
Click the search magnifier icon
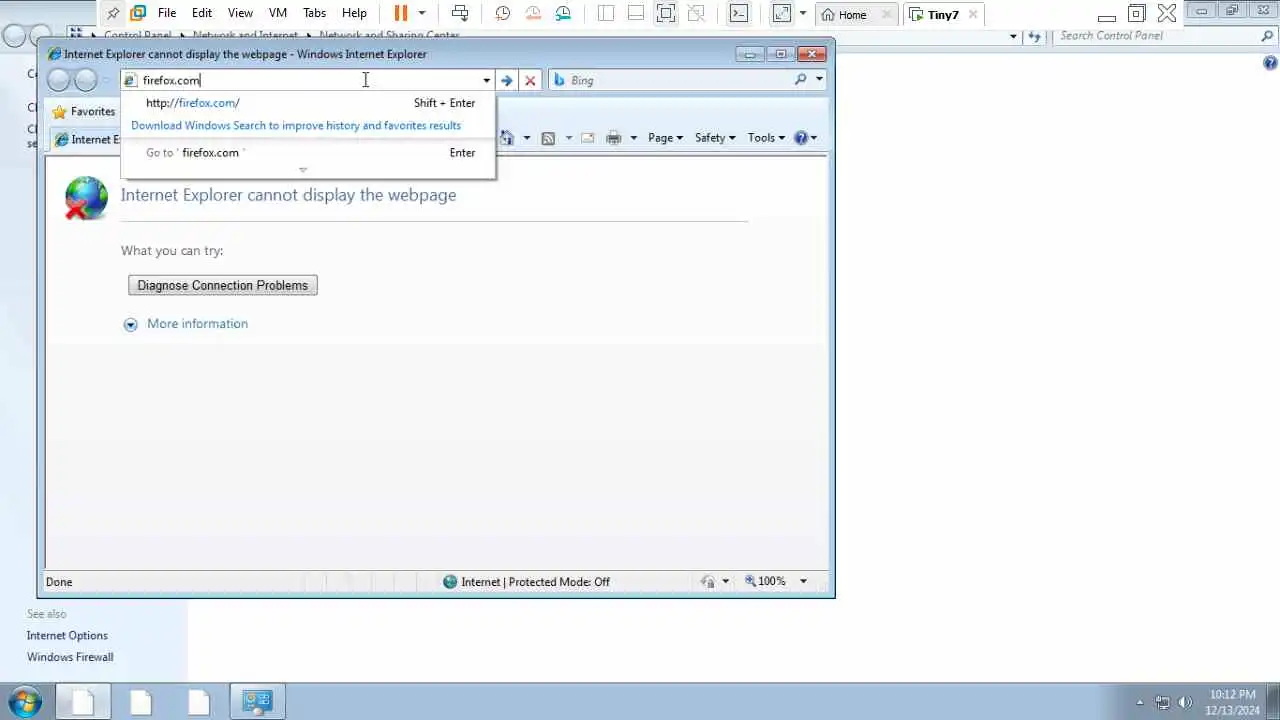pos(801,80)
